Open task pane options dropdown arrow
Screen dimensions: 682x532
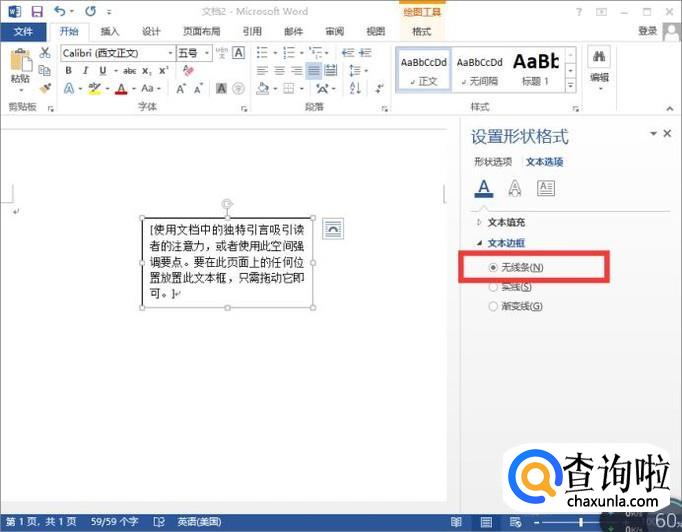[x=653, y=133]
